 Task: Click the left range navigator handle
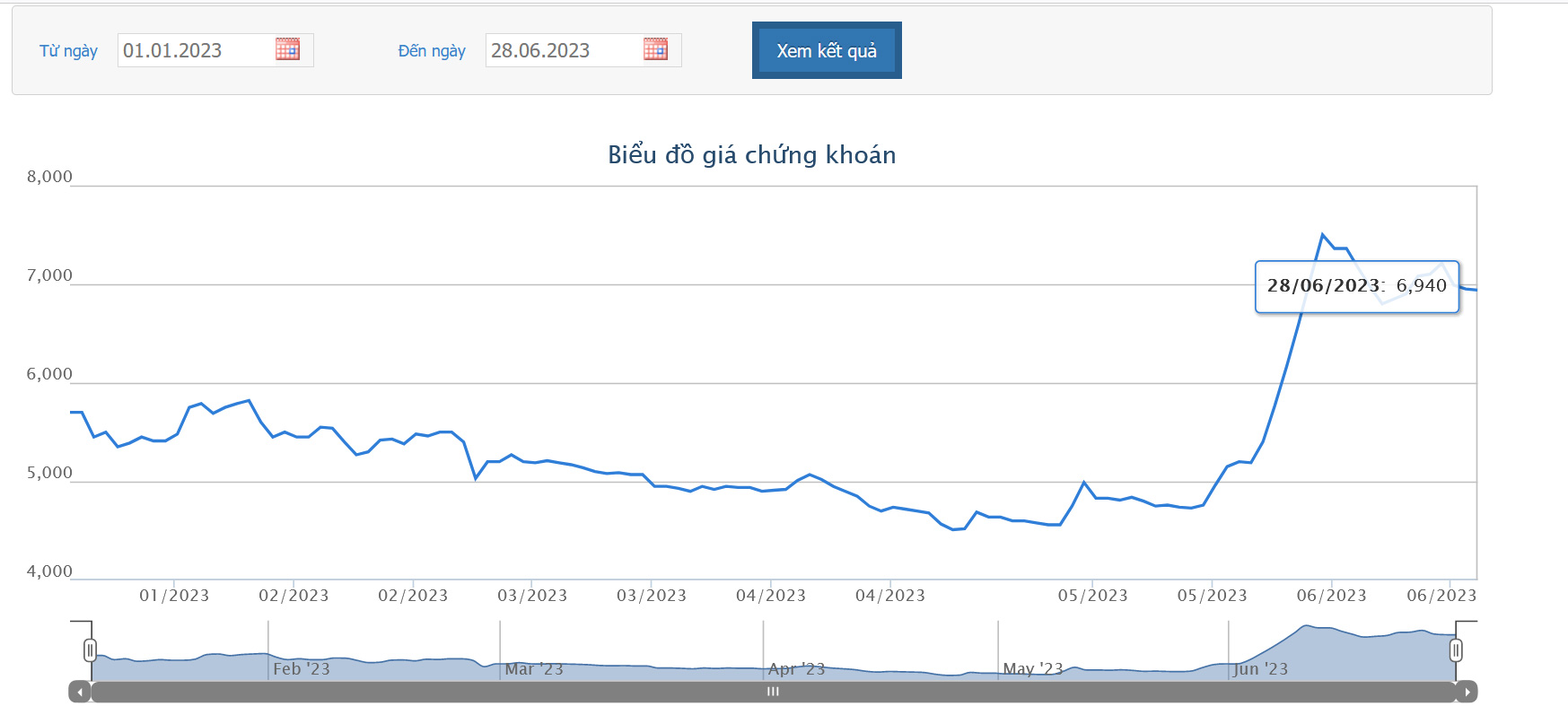coord(90,649)
